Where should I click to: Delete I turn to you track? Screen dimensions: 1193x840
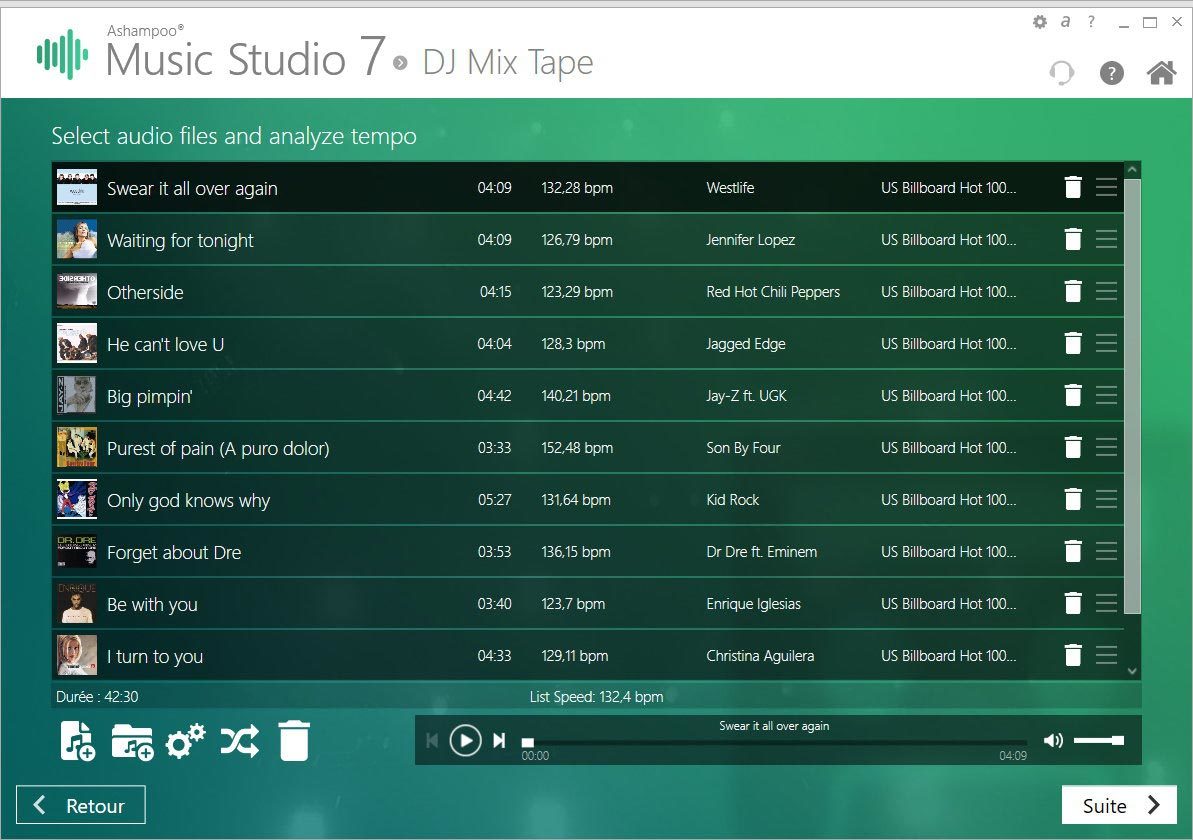tap(1073, 655)
